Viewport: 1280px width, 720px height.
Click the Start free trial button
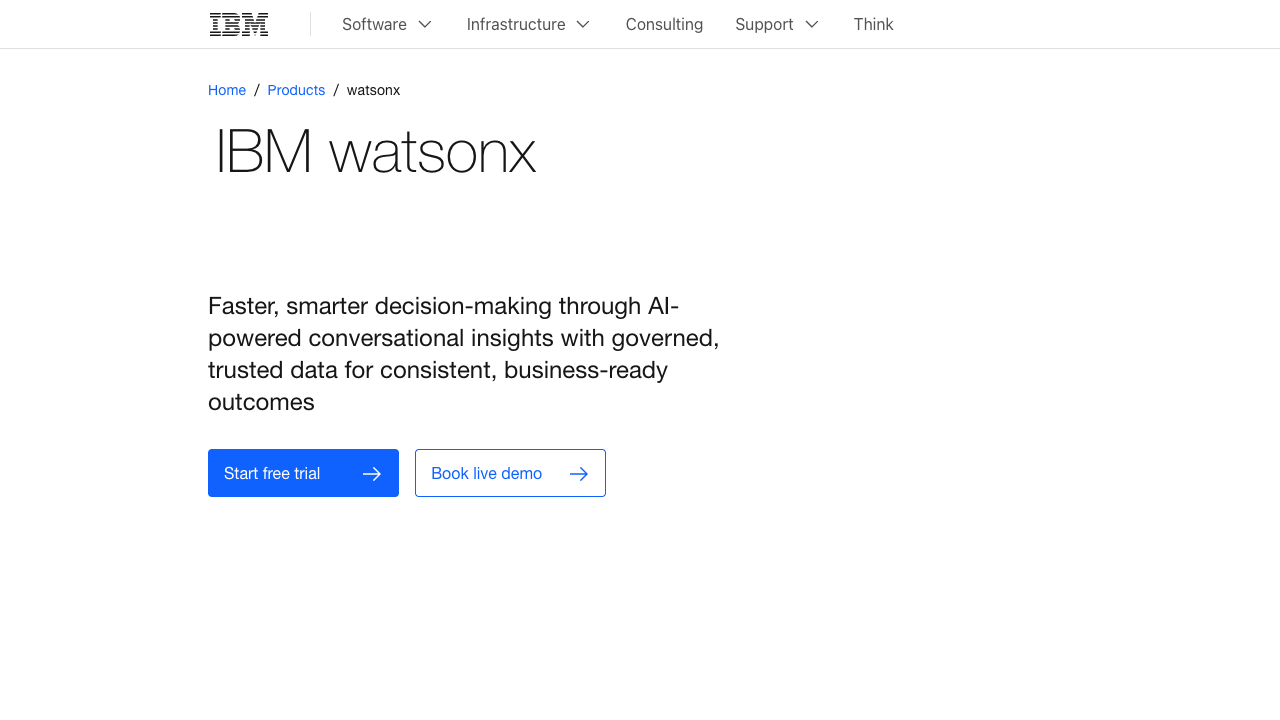click(303, 473)
